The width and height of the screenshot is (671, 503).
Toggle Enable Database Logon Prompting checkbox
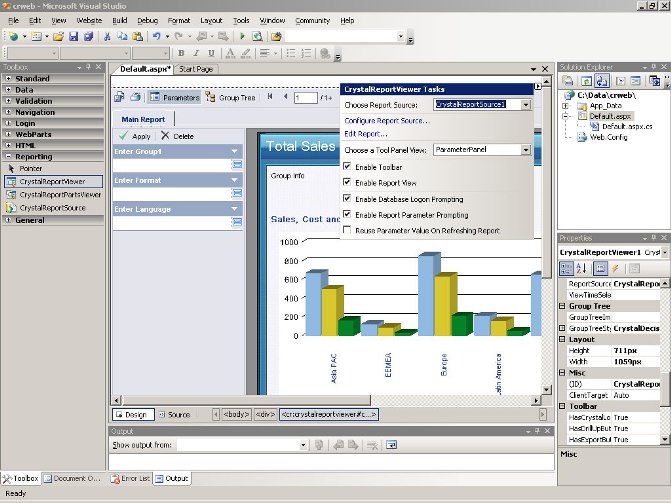pyautogui.click(x=347, y=199)
